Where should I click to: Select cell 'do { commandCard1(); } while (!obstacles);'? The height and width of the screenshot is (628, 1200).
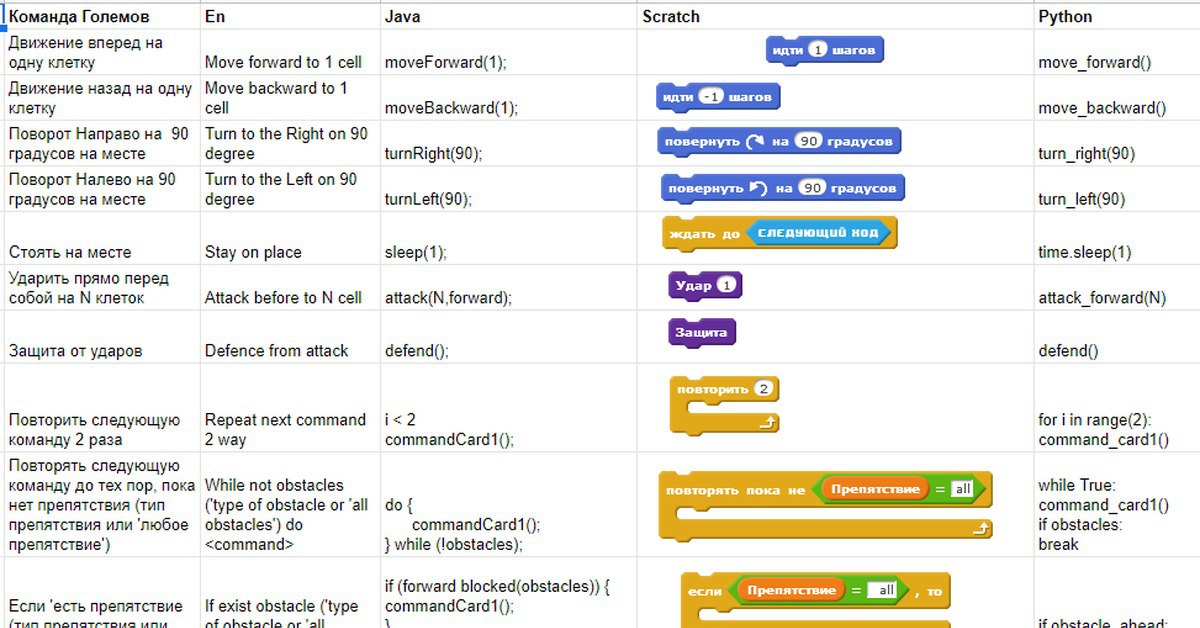click(508, 505)
